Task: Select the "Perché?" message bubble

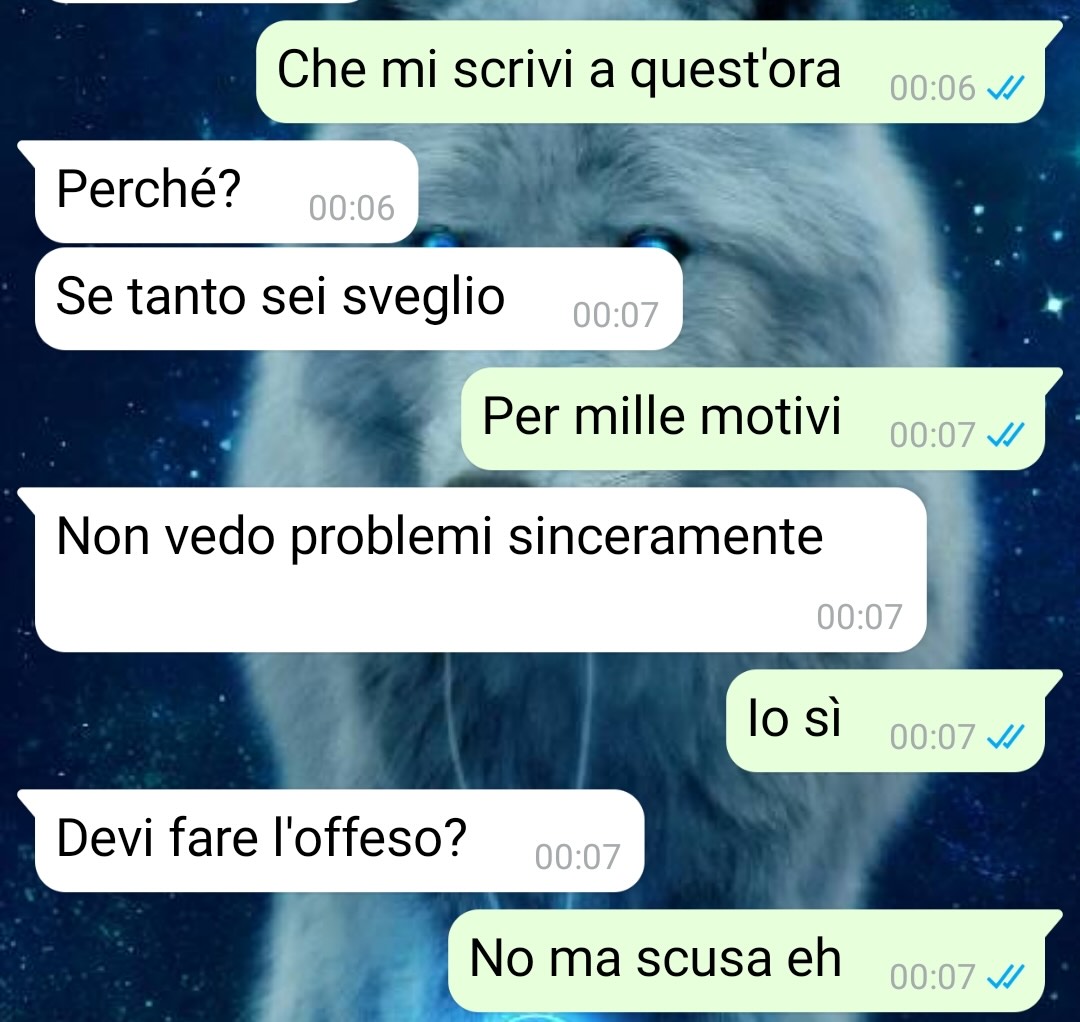Action: (x=226, y=191)
